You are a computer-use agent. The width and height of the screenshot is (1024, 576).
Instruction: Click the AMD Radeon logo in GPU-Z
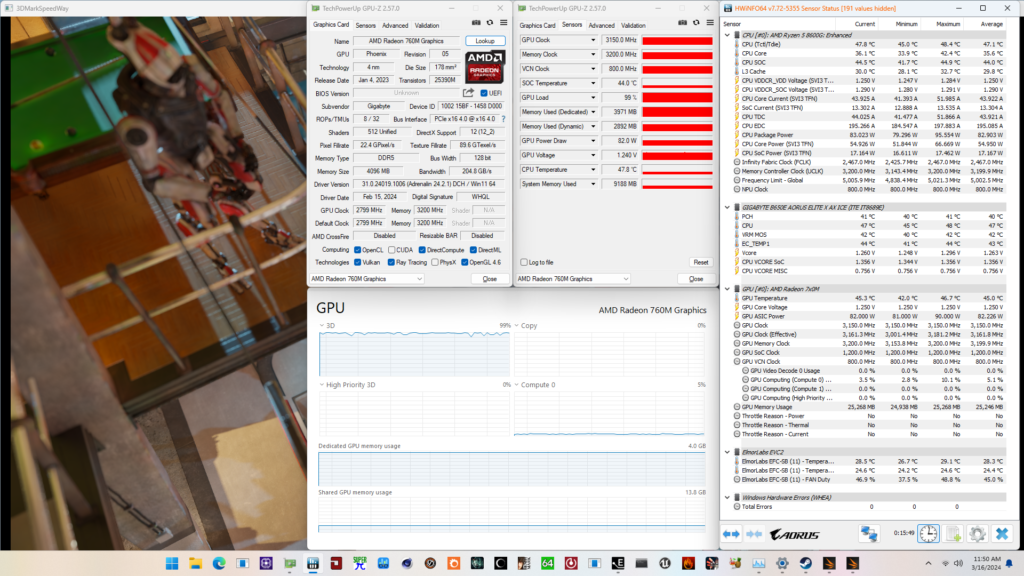(x=485, y=67)
